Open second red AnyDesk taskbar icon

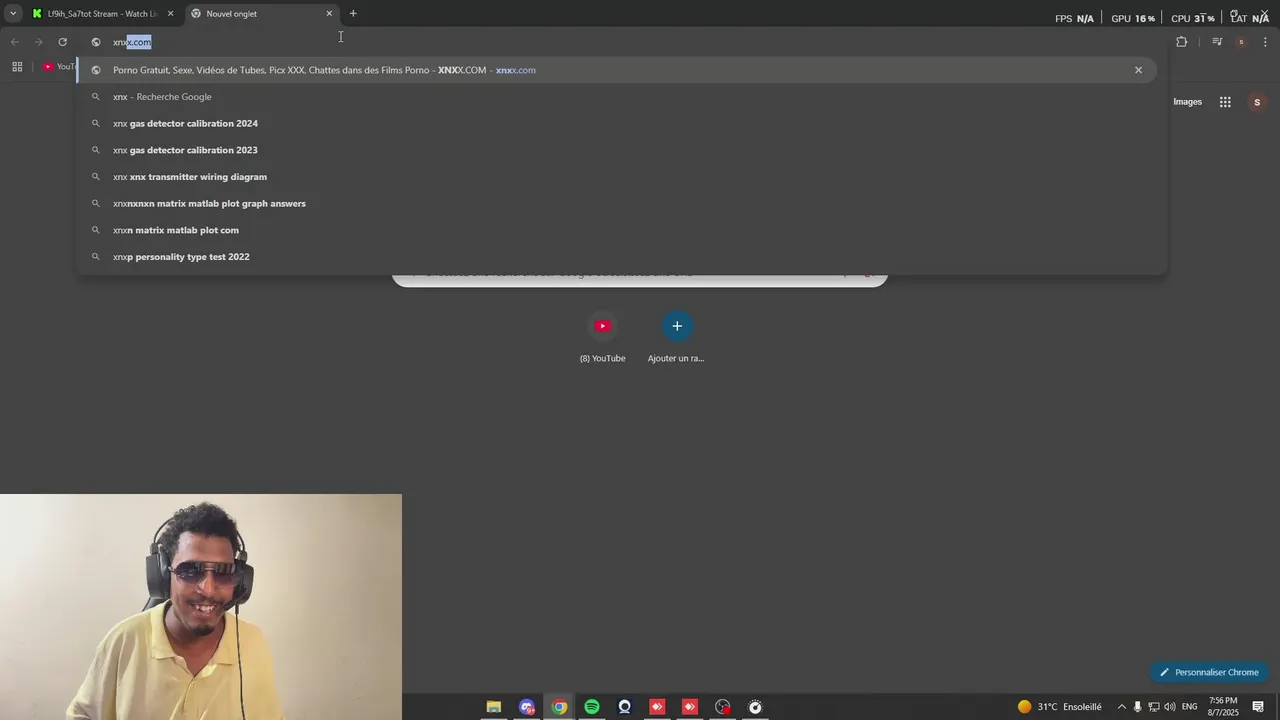[x=690, y=707]
